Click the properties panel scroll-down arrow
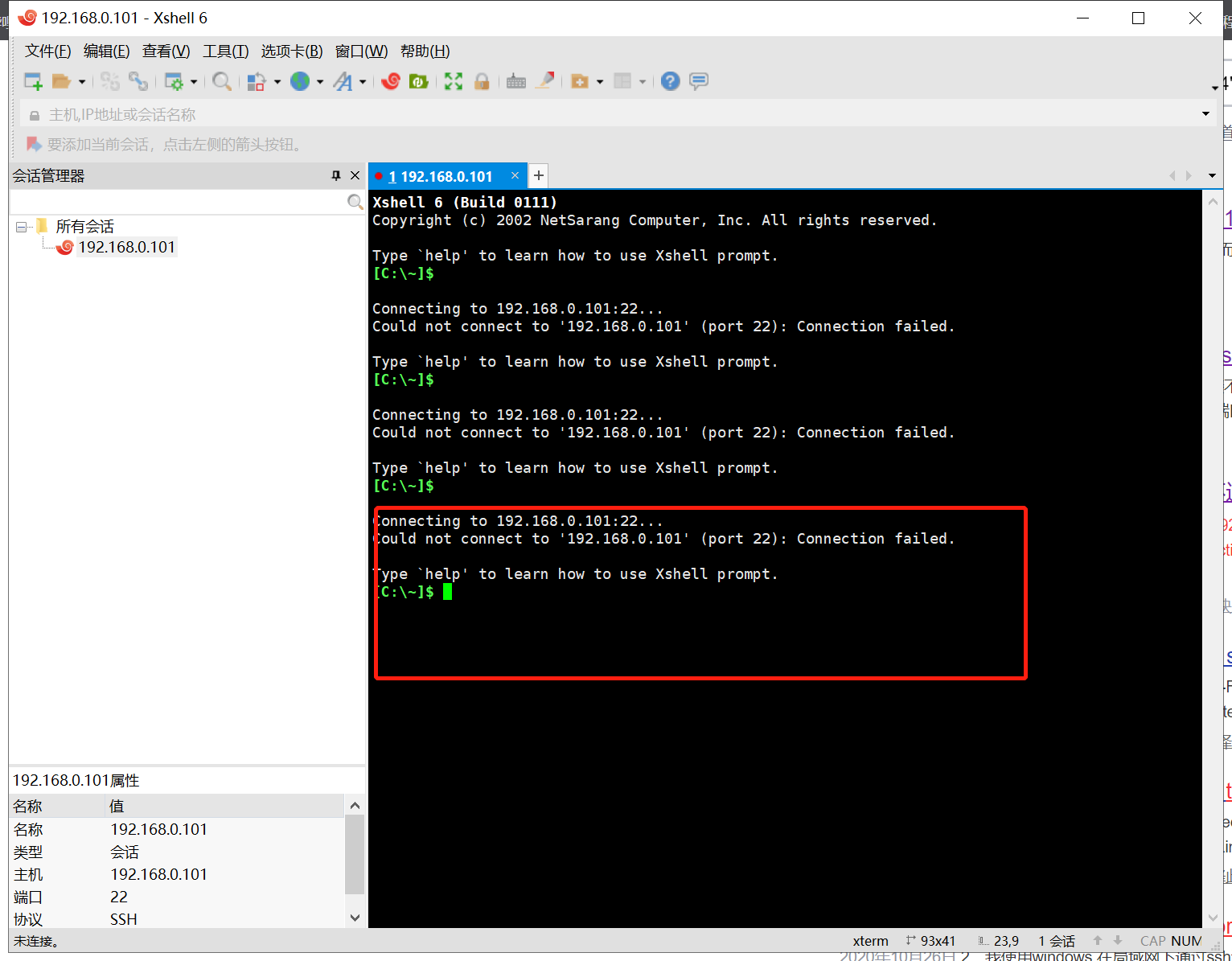 (355, 918)
